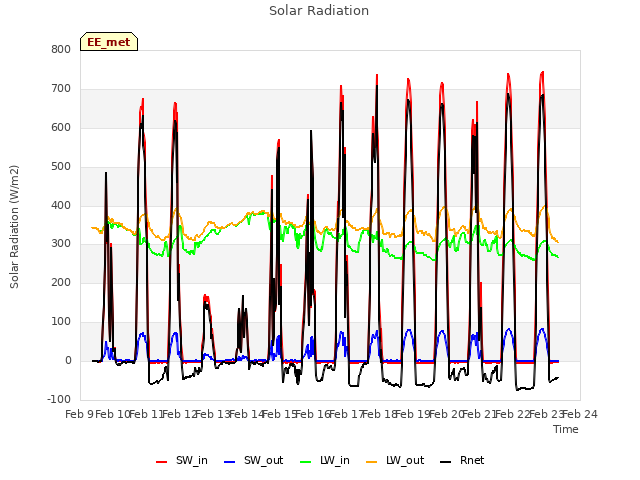This screenshot has height=480, width=640.
Task: Click the Feb 12 x-axis tick label
Action: pyautogui.click(x=180, y=414)
